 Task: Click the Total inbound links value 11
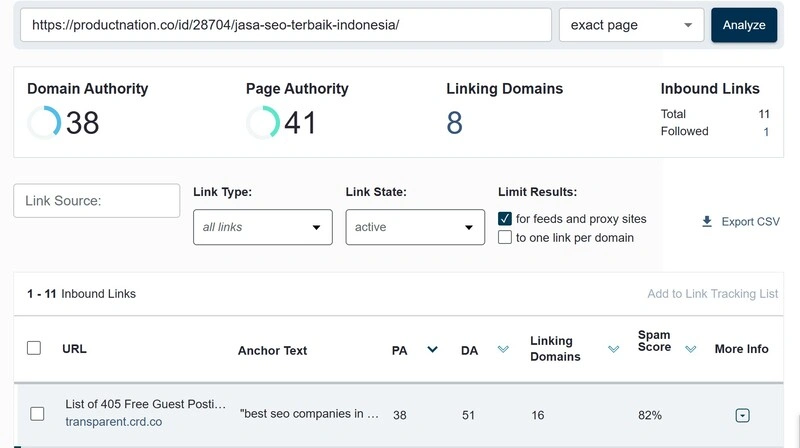(x=764, y=114)
